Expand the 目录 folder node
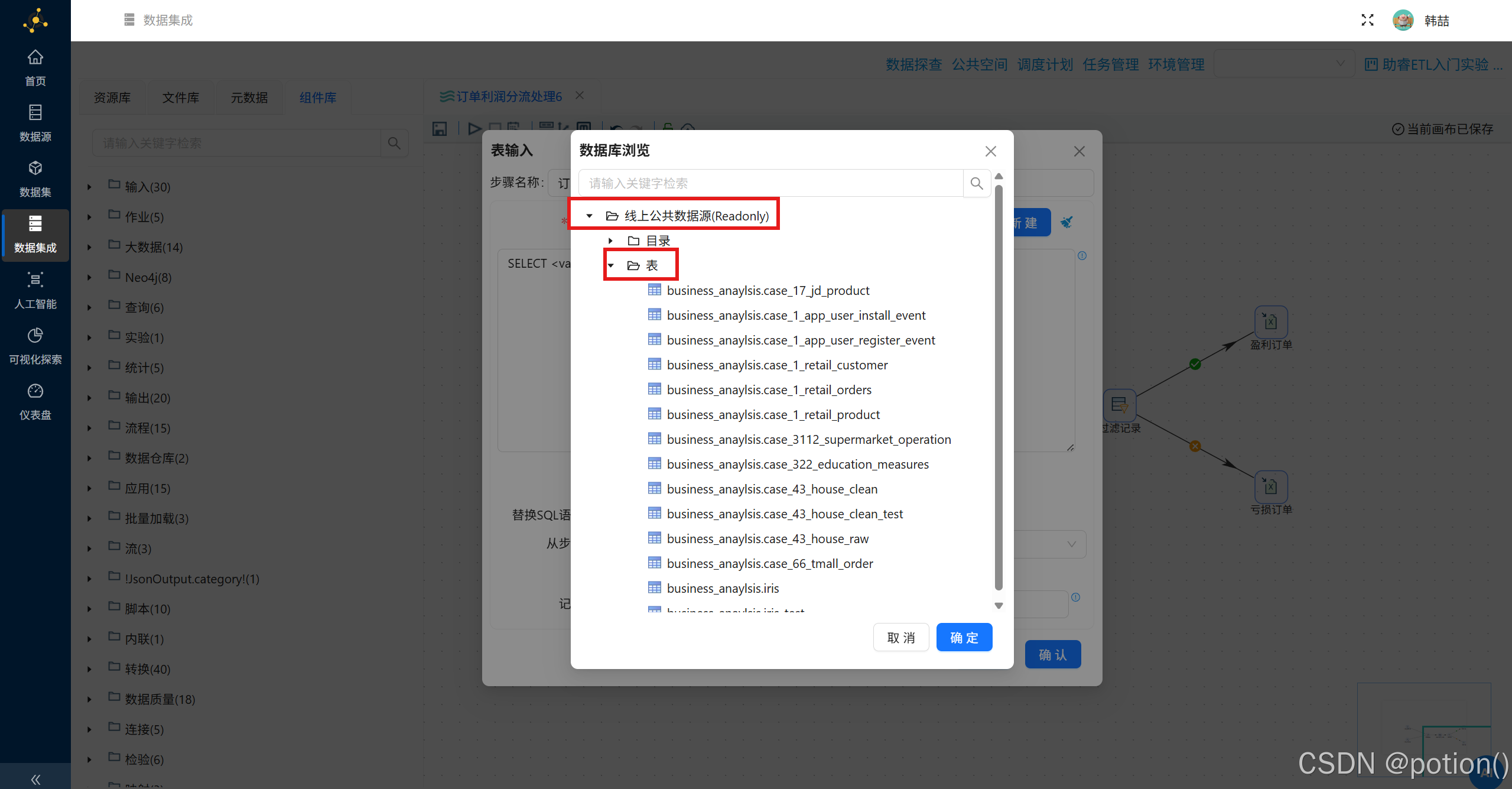The width and height of the screenshot is (1512, 789). point(610,241)
